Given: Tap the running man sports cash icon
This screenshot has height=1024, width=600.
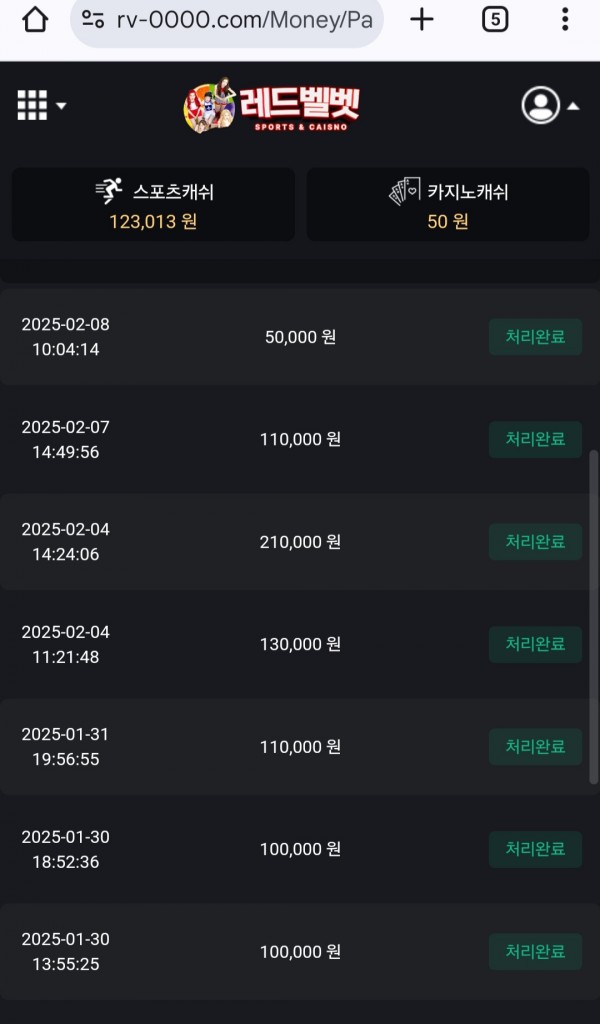Looking at the screenshot, I should [109, 191].
